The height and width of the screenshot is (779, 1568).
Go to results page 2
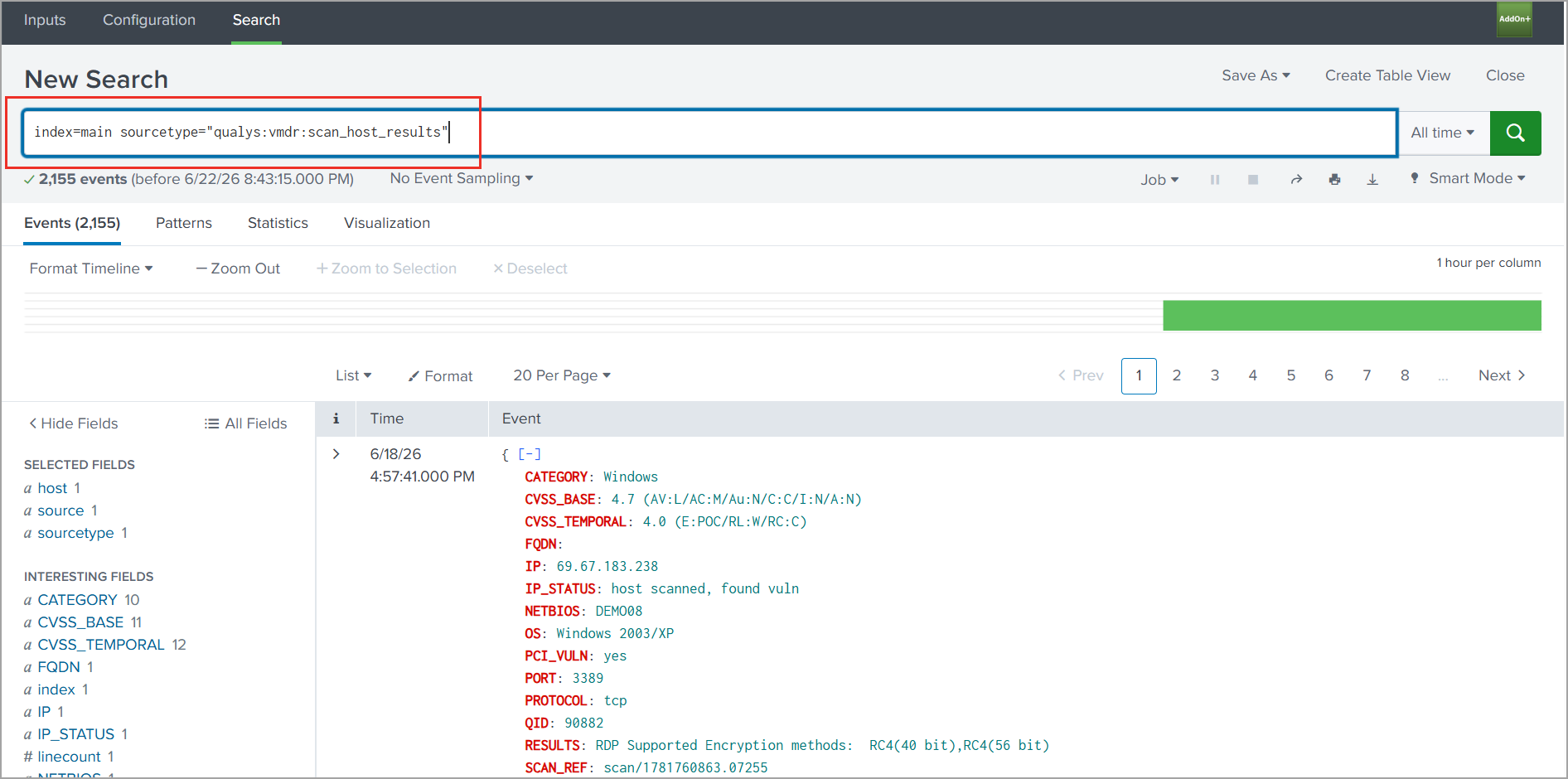pos(1177,375)
